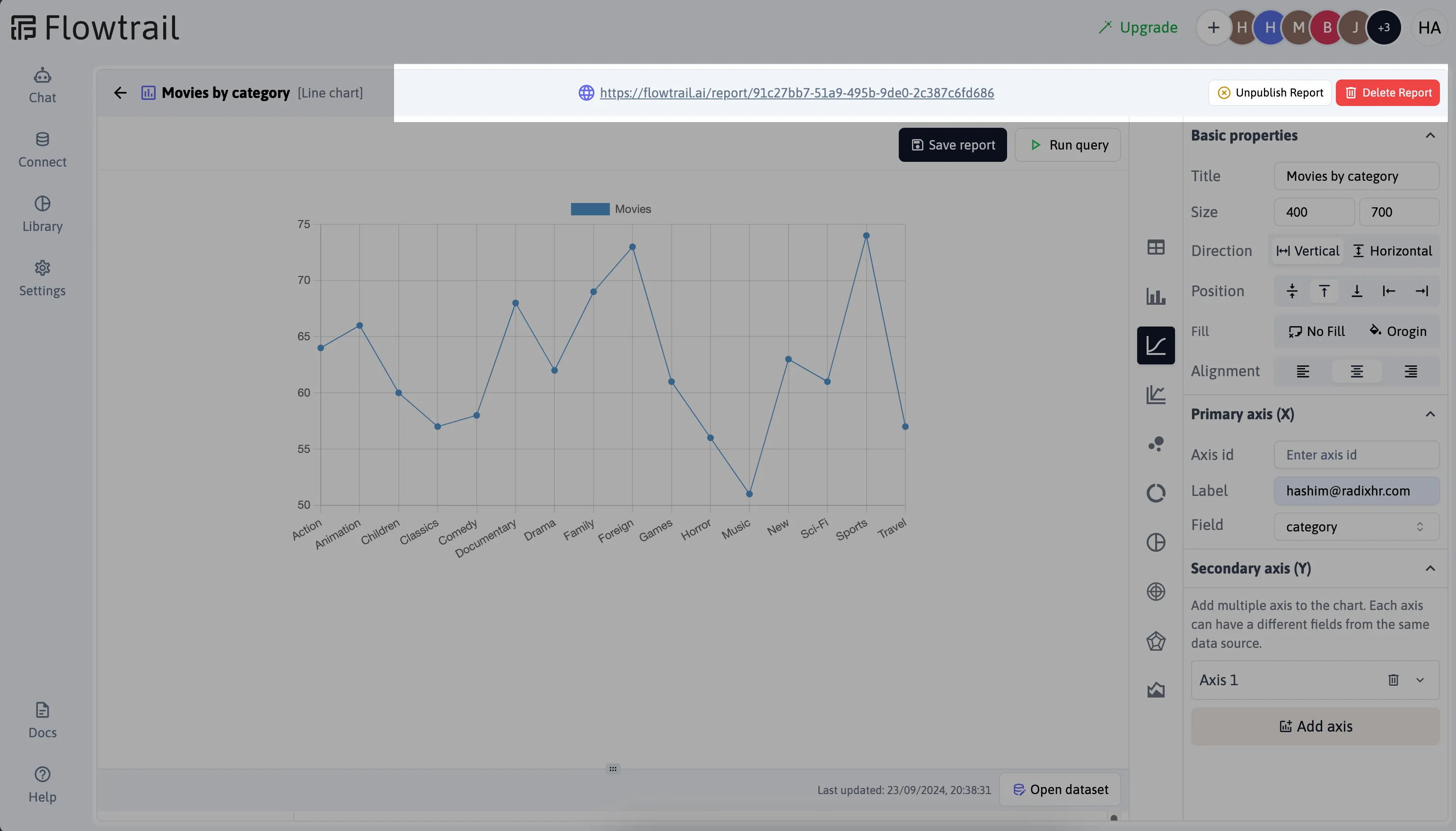Open the avatar with letter B
Image resolution: width=1456 pixels, height=831 pixels.
pyautogui.click(x=1326, y=27)
